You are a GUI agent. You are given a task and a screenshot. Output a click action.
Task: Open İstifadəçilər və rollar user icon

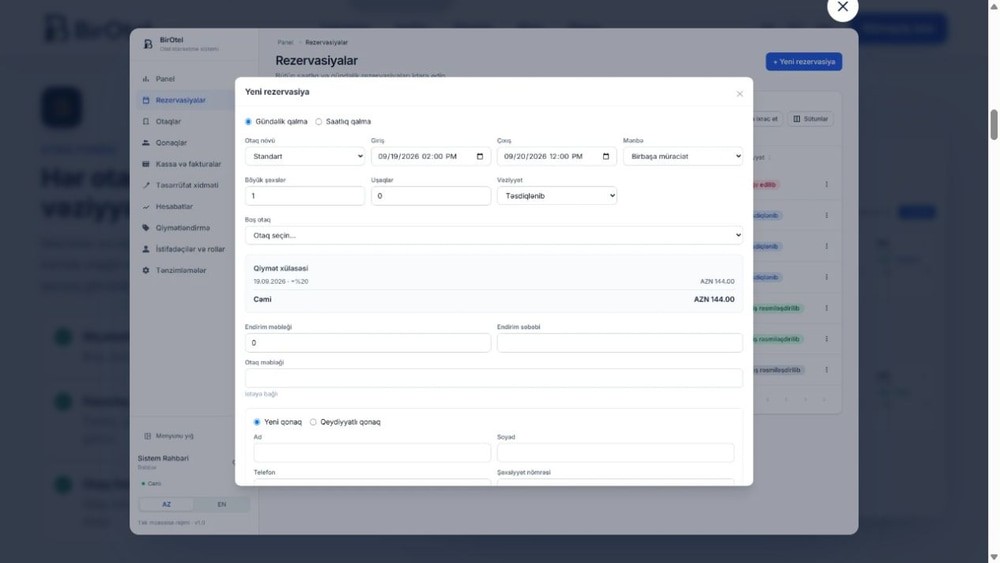pyautogui.click(x=145, y=249)
